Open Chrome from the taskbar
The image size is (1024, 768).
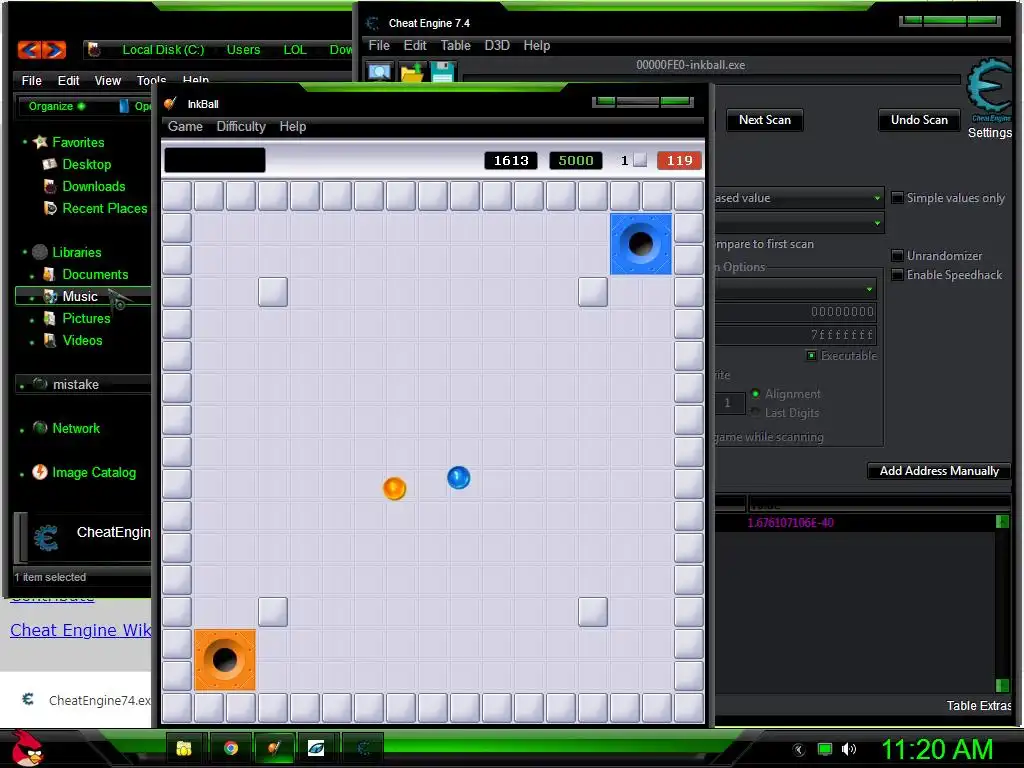231,748
